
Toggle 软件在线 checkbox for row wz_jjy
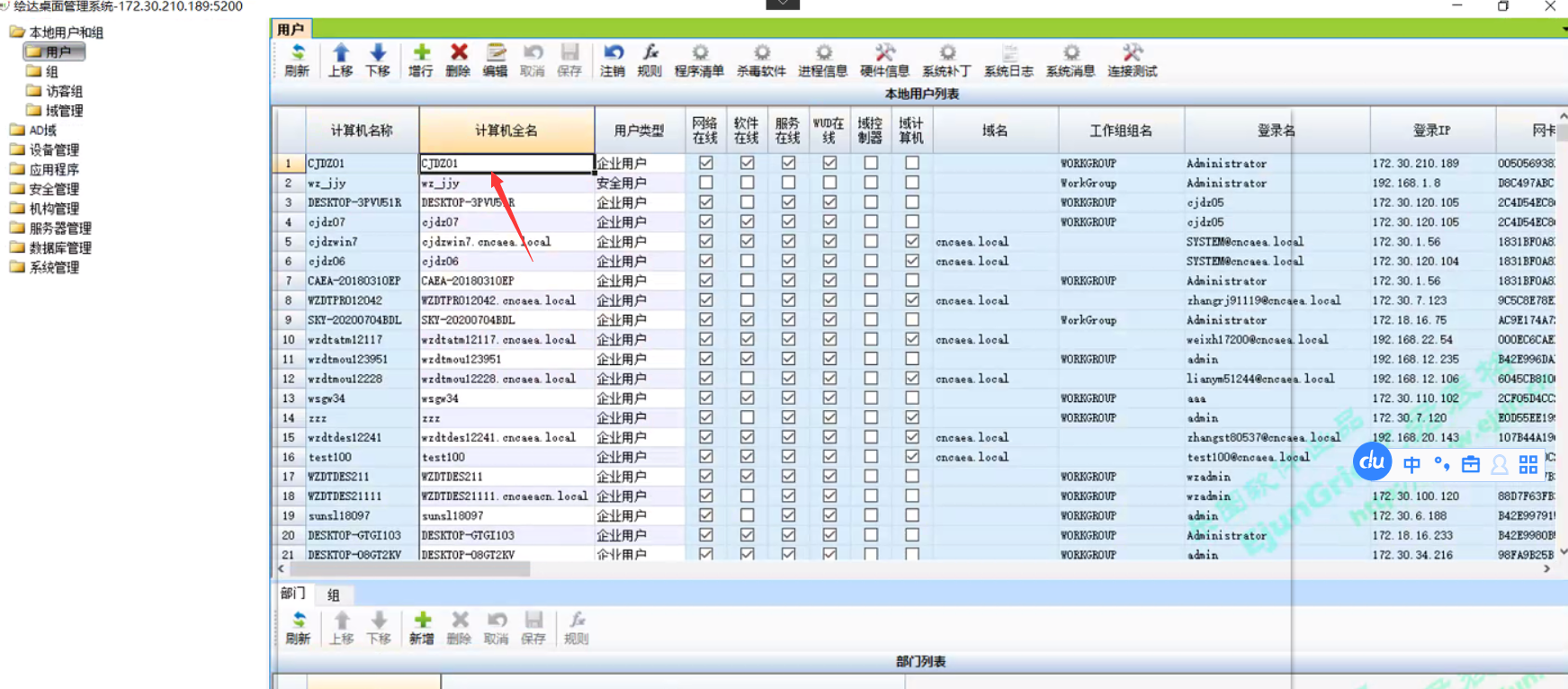click(x=747, y=183)
